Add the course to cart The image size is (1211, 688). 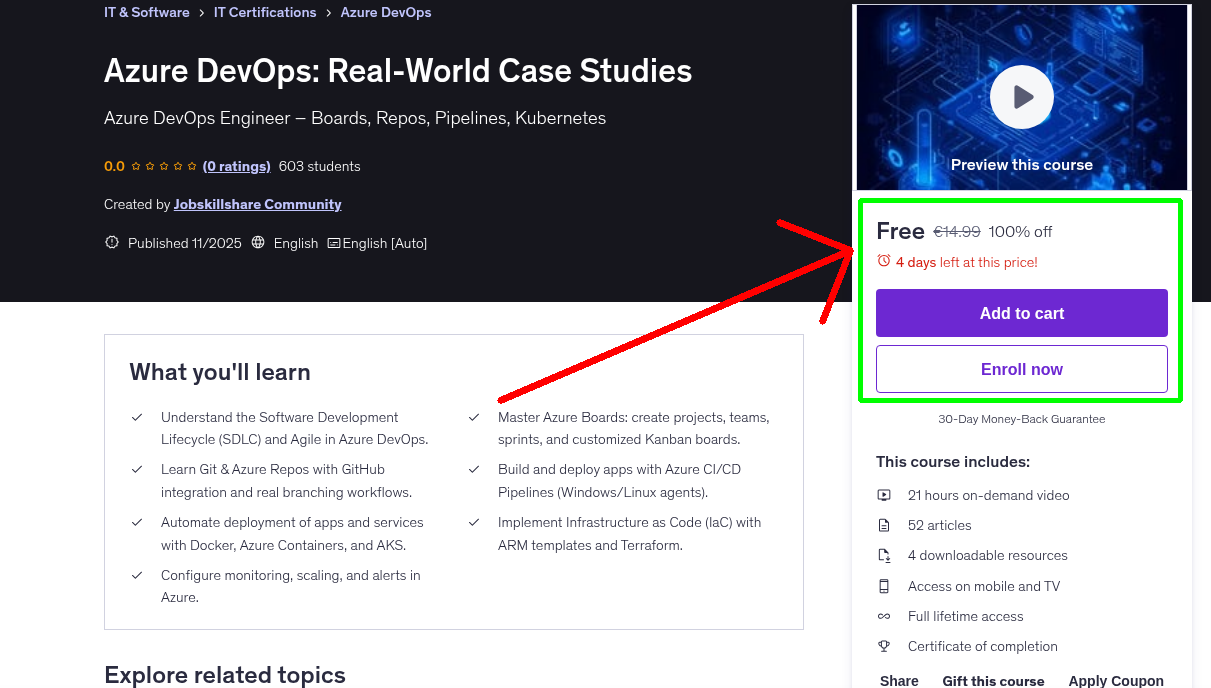pos(1021,312)
